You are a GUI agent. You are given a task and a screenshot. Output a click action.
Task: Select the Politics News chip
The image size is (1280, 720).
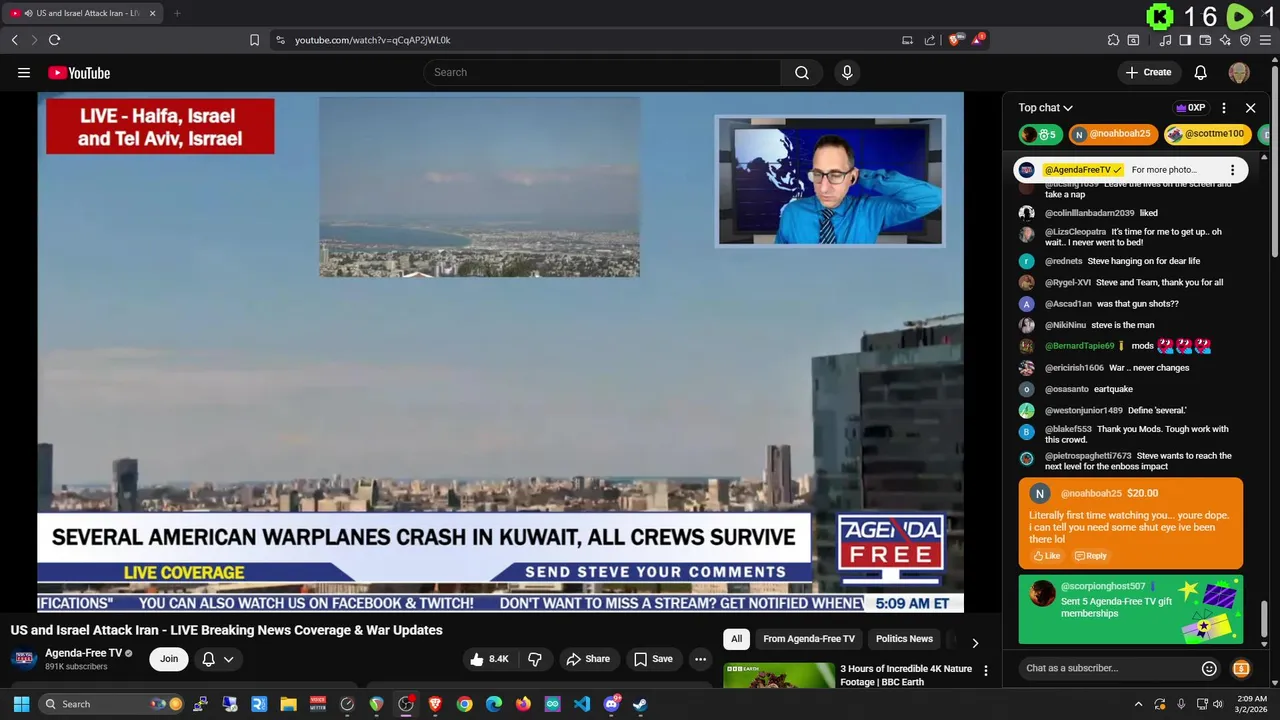pos(904,639)
